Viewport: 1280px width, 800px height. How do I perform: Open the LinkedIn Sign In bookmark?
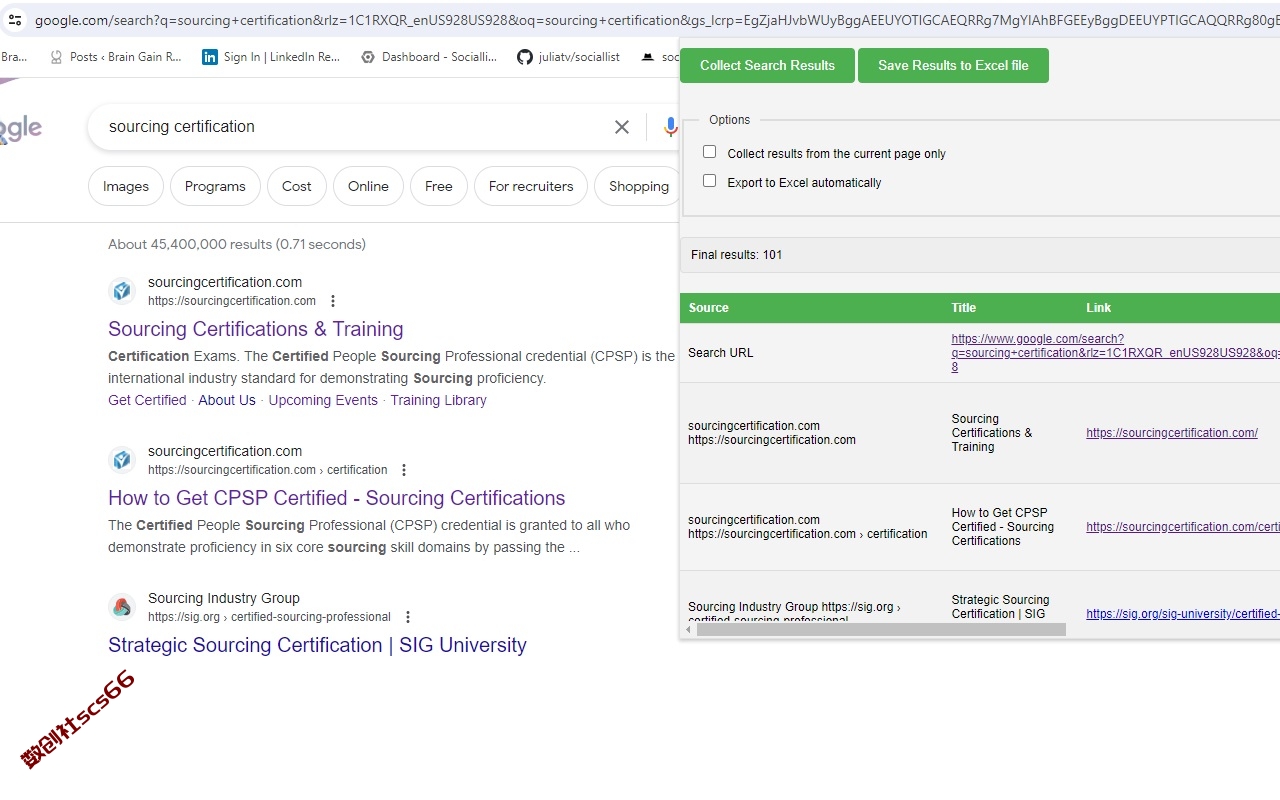[x=271, y=57]
